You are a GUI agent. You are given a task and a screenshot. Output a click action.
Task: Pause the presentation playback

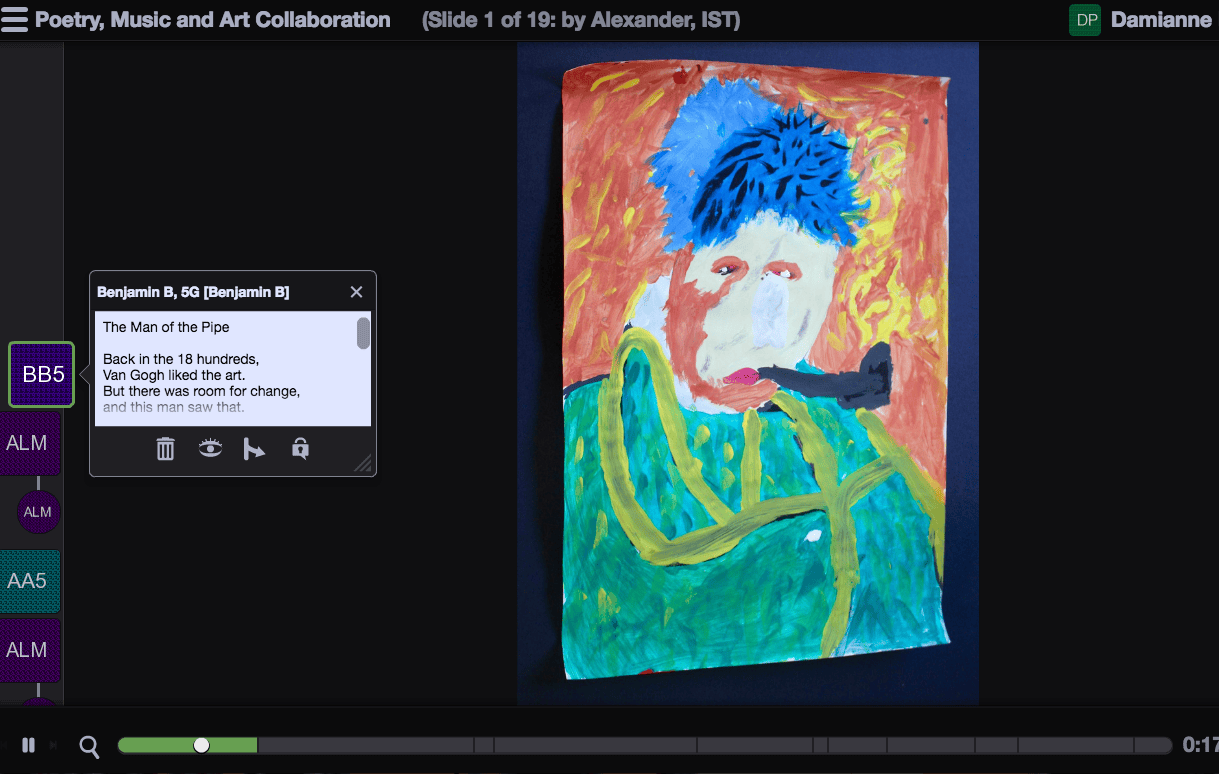(28, 745)
